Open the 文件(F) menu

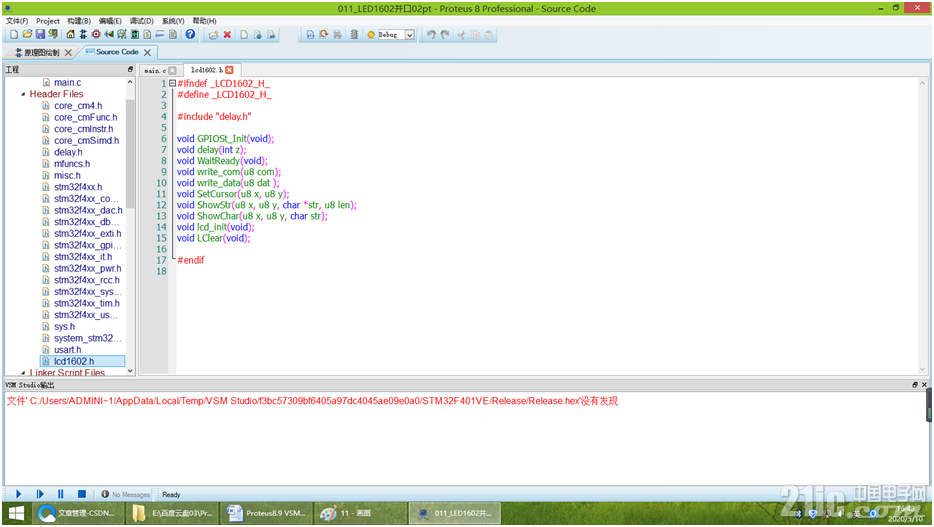(x=17, y=21)
